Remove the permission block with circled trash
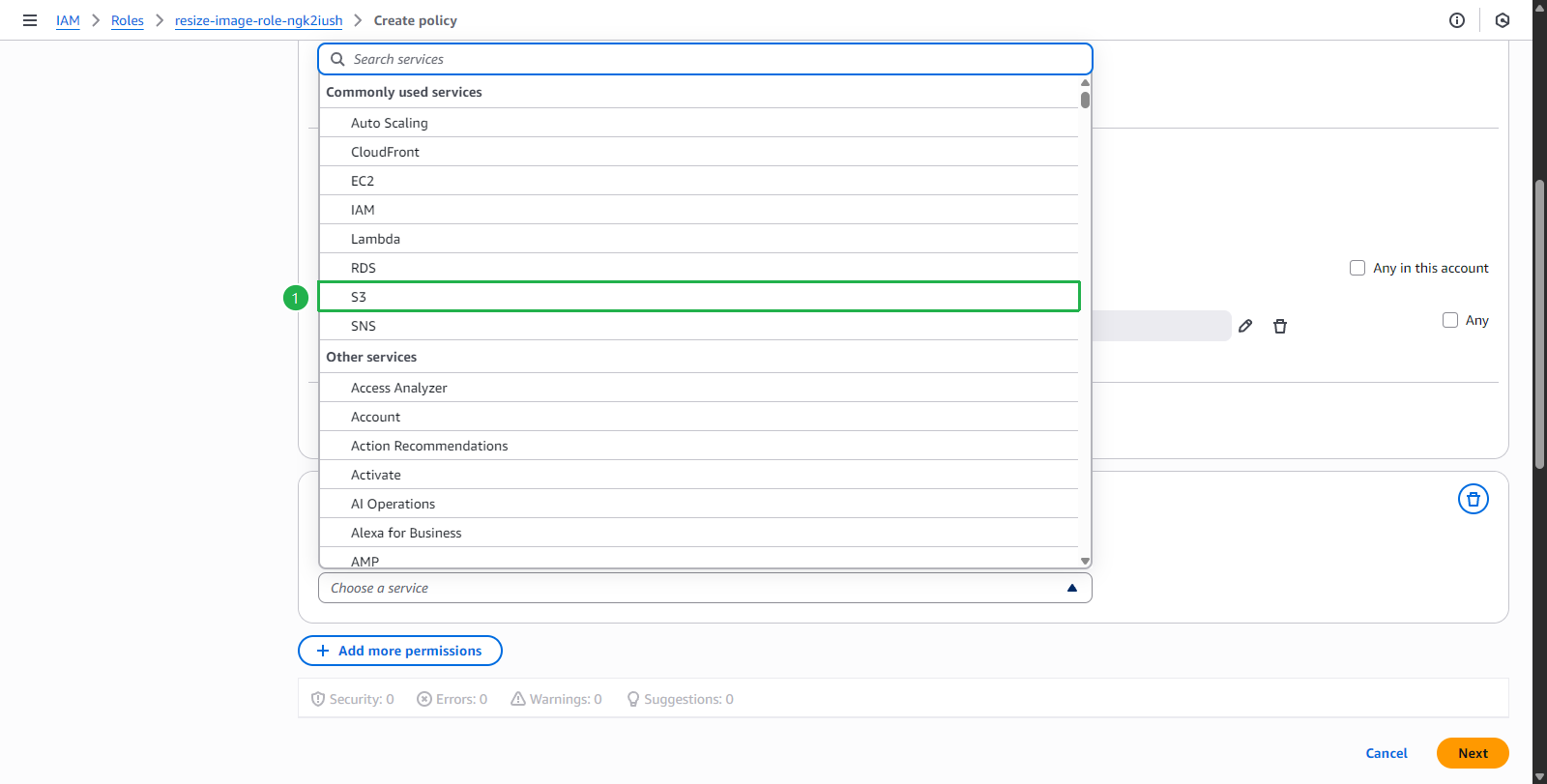This screenshot has height=784, width=1547. [x=1474, y=499]
